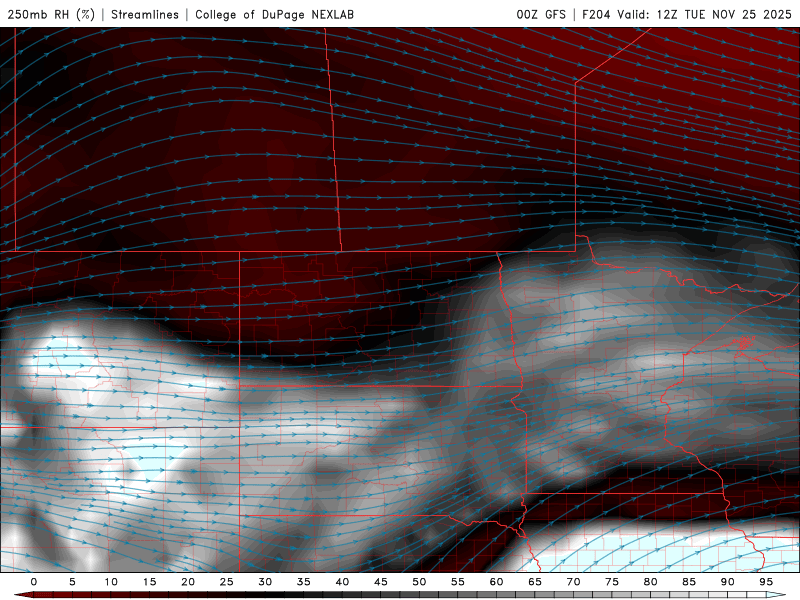Click the "25" humidity scale value
Viewport: 800px width, 600px height.
click(x=227, y=582)
